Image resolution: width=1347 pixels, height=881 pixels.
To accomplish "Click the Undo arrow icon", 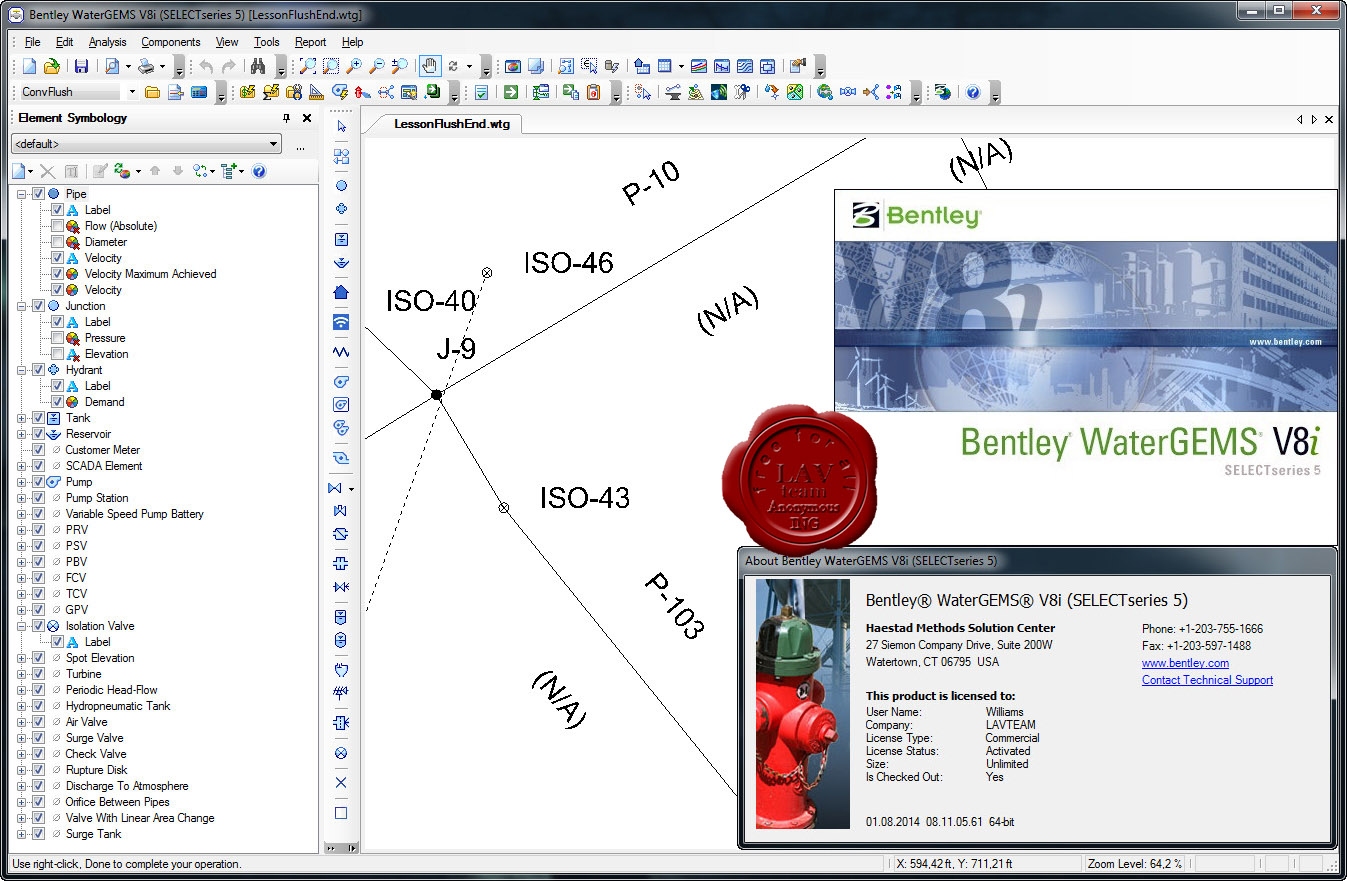I will click(206, 67).
